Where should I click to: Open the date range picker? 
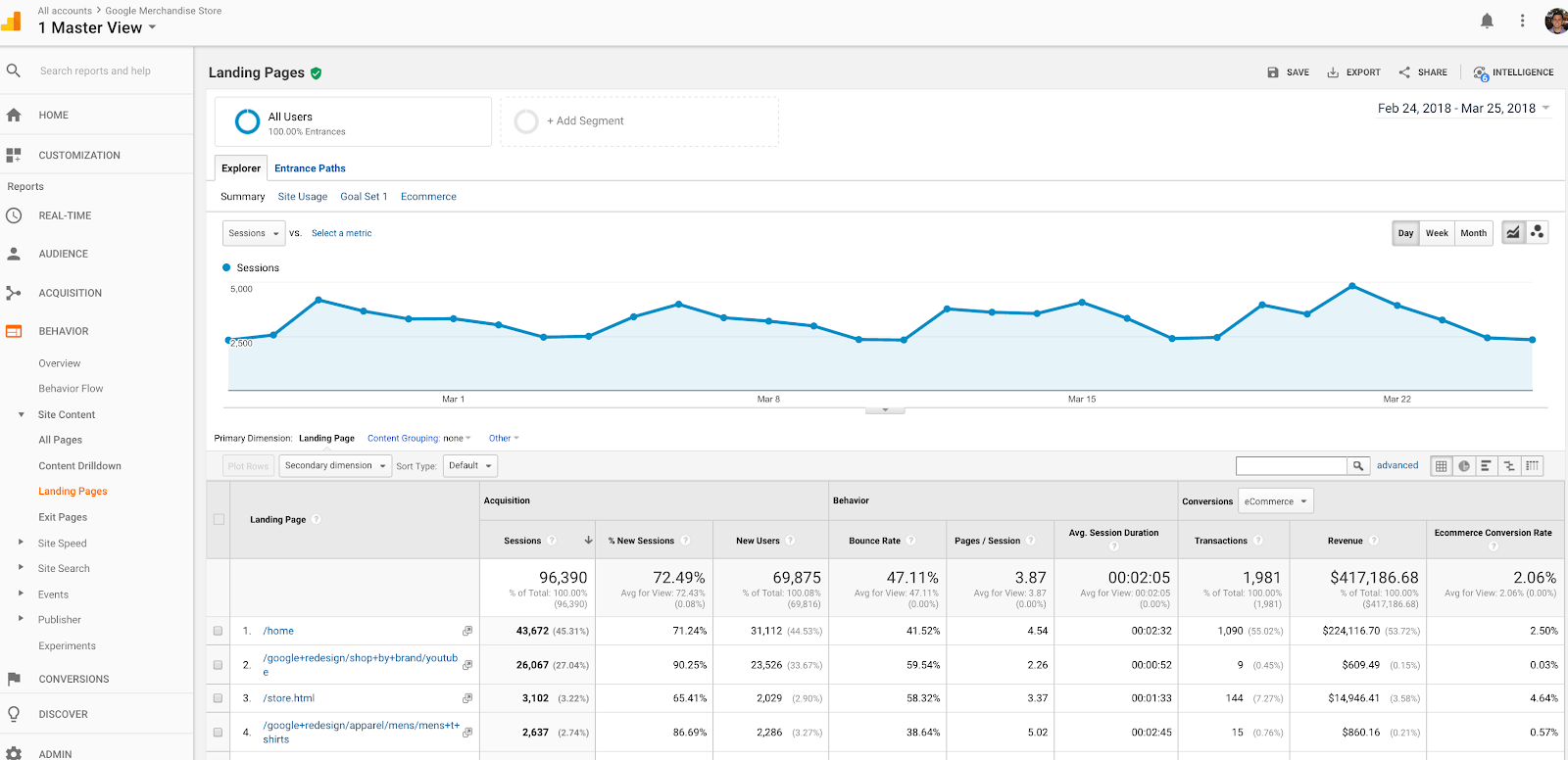point(1463,109)
